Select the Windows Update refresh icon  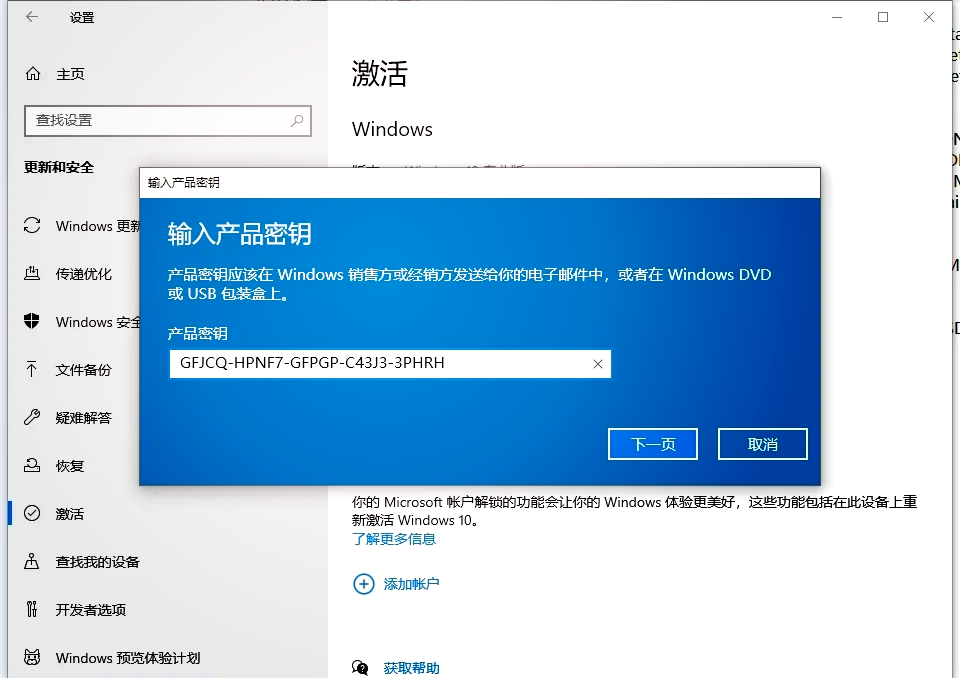32,226
